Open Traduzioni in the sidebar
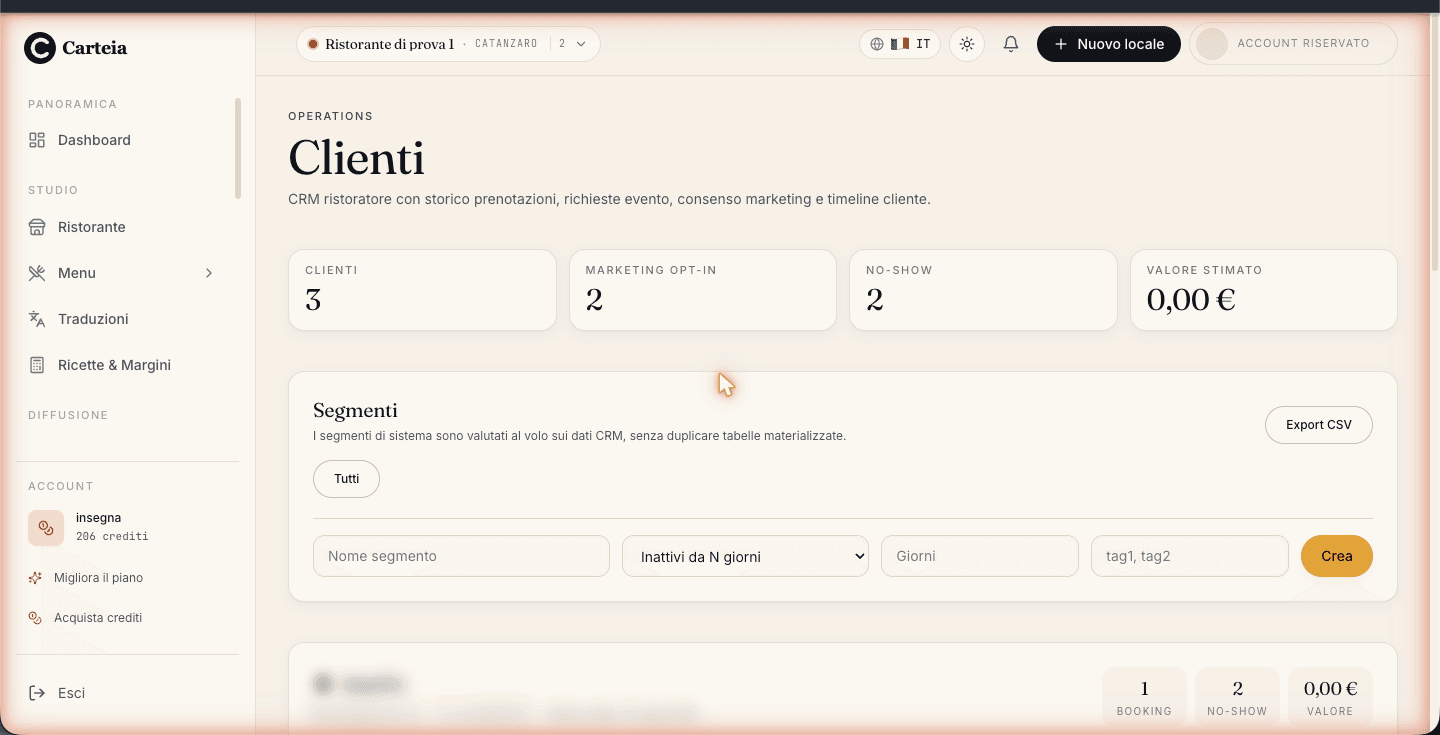This screenshot has height=735, width=1440. pos(93,319)
